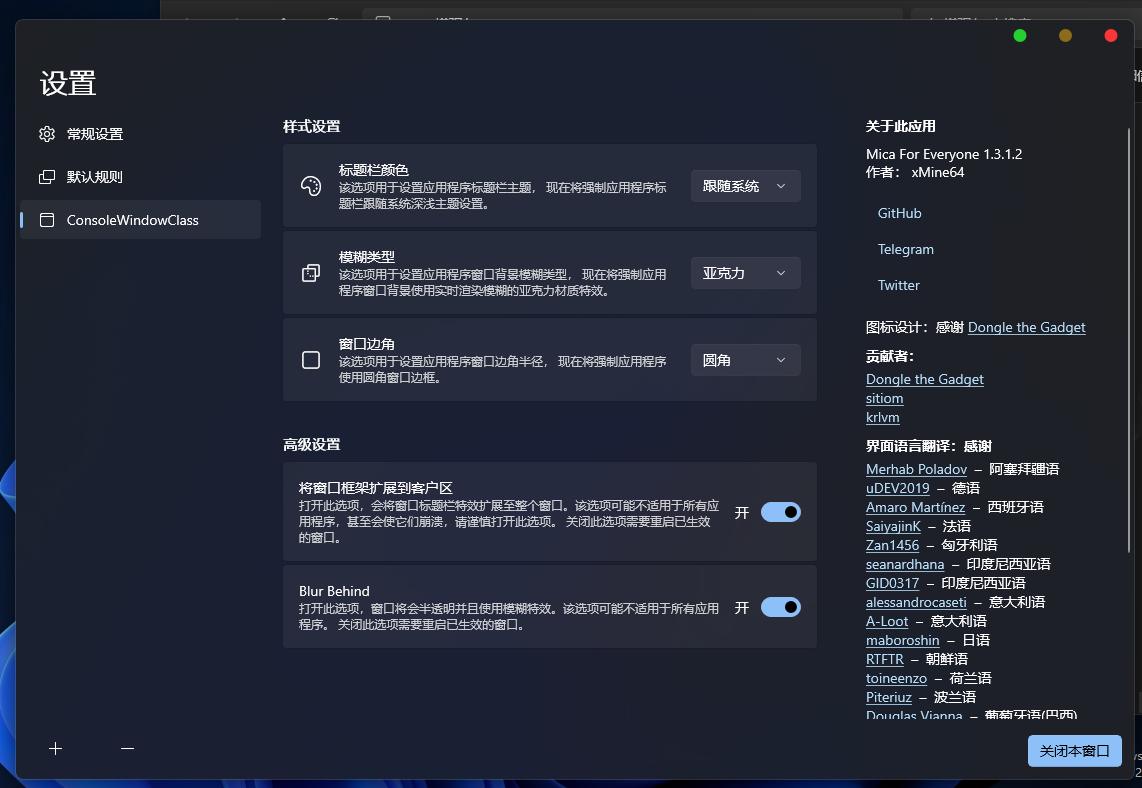Open the 圆角 window corner dropdown
Image resolution: width=1142 pixels, height=788 pixels.
point(745,360)
